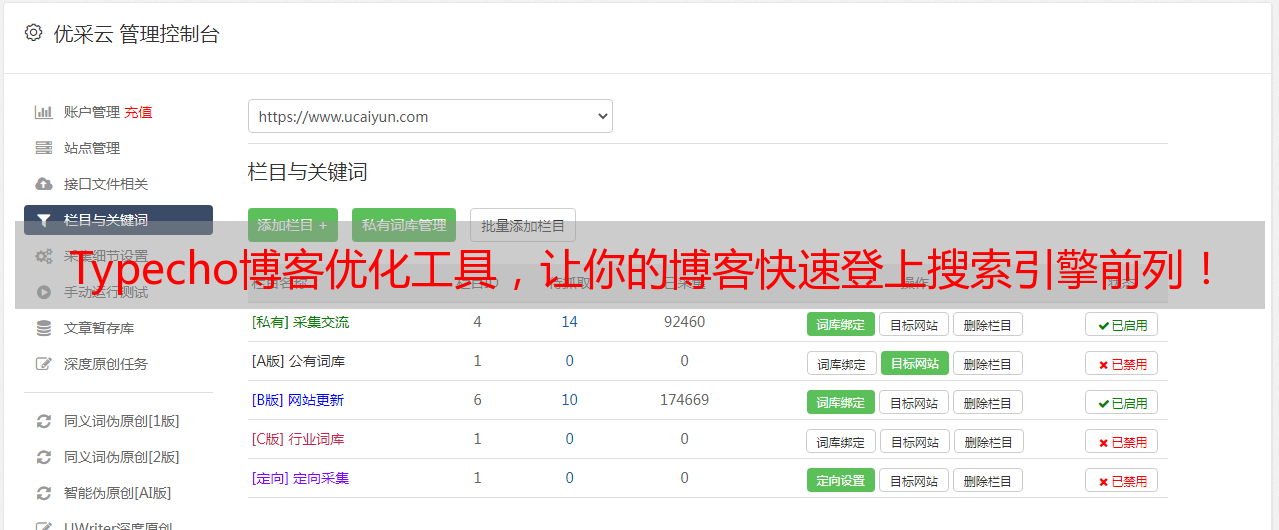Open 接口文件相关 menu item
Viewport: 1279px width, 530px height.
pyautogui.click(x=106, y=184)
